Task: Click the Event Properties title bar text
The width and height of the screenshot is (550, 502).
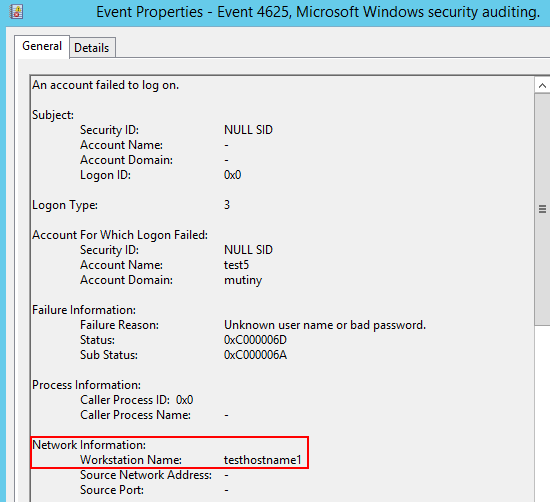Action: pos(318,12)
